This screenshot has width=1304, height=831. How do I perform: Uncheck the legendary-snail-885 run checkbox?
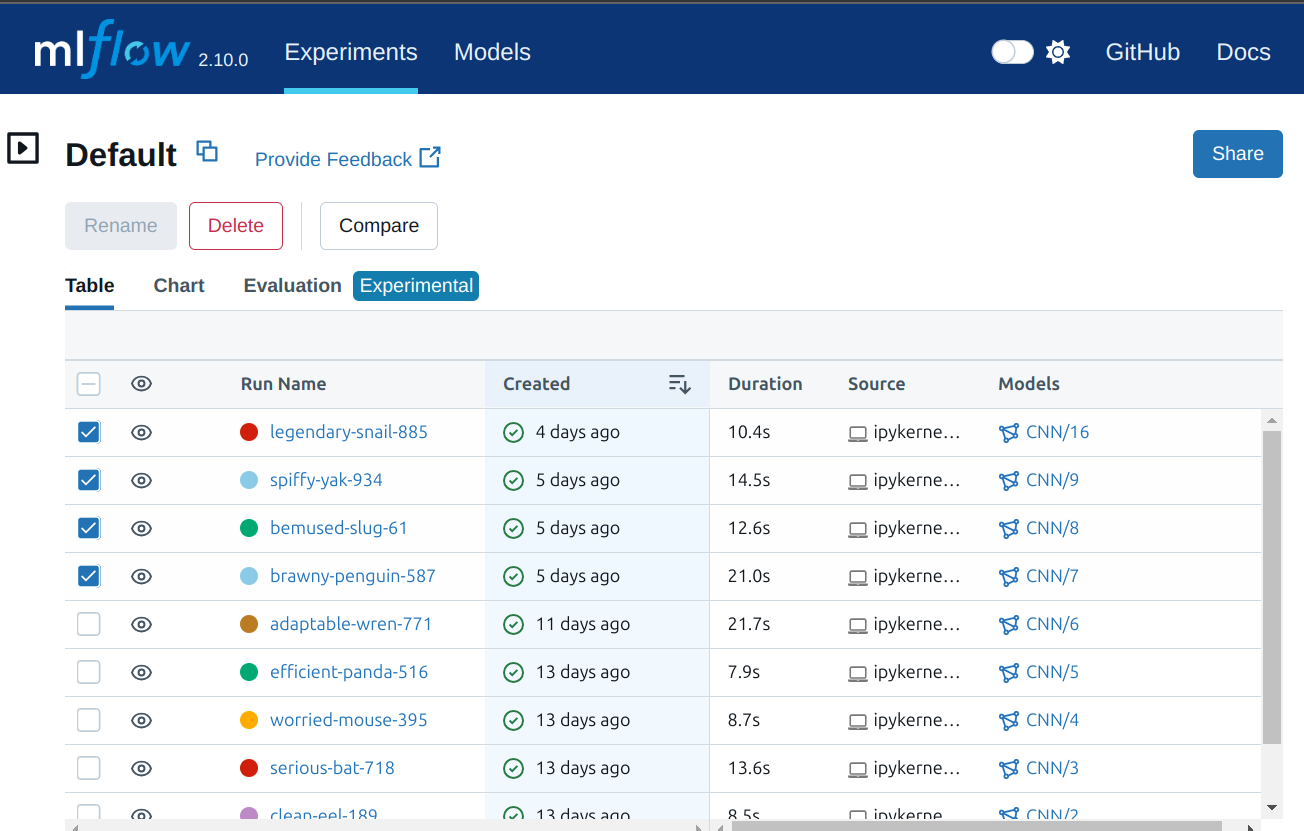89,432
